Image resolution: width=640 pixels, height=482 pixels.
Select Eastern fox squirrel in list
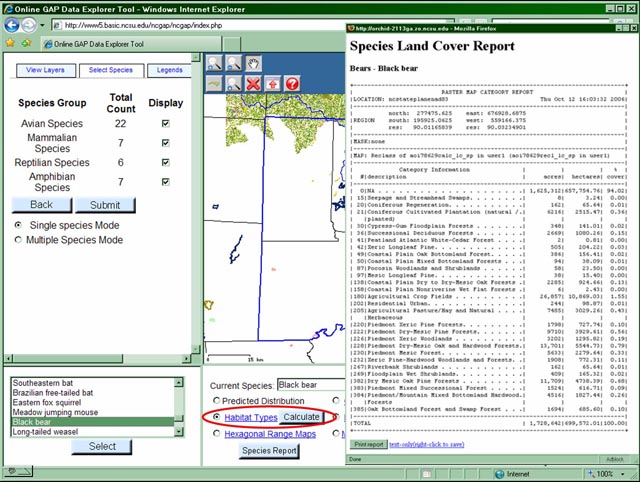coord(93,402)
